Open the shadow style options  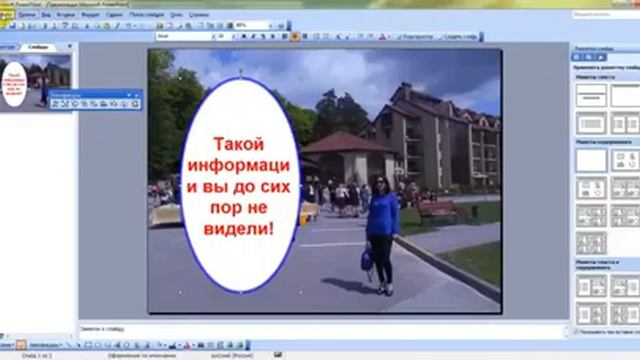[x=231, y=346]
